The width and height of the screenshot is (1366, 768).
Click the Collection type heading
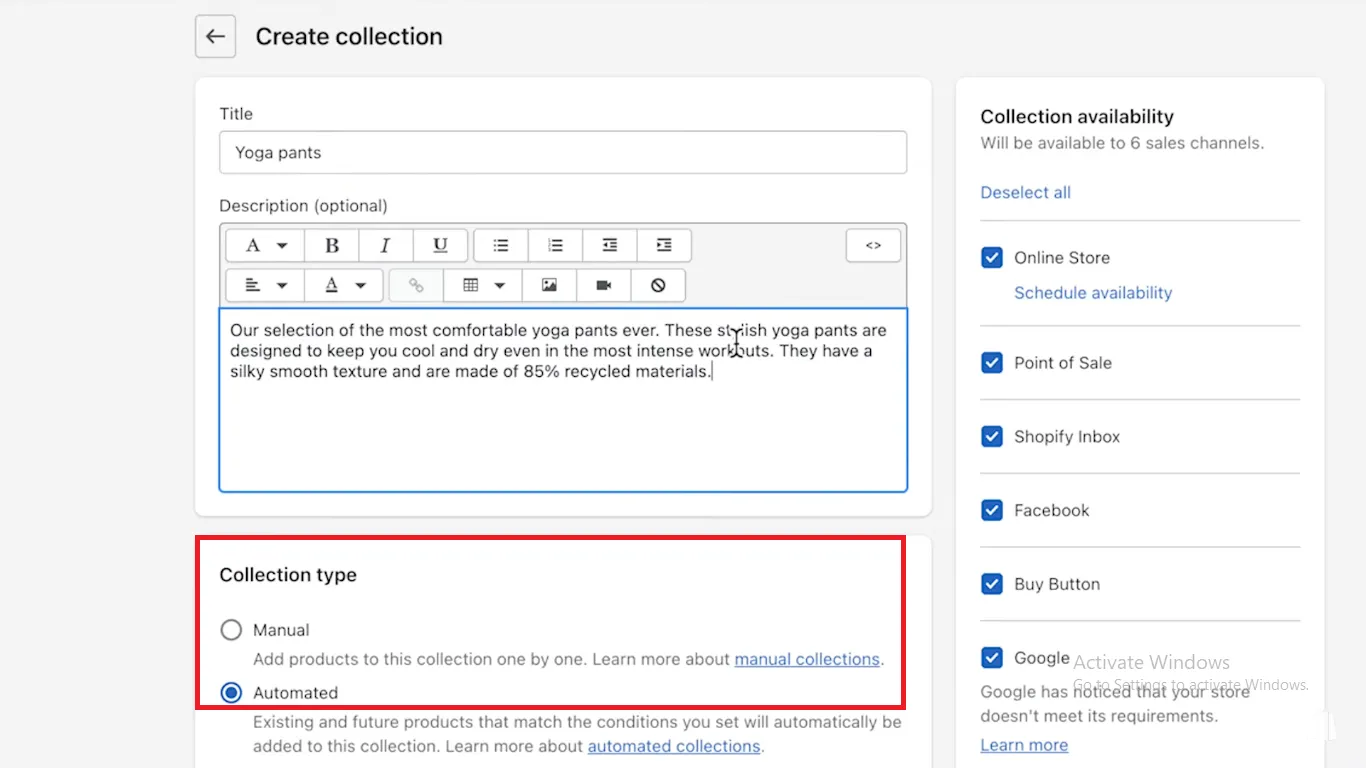[288, 575]
